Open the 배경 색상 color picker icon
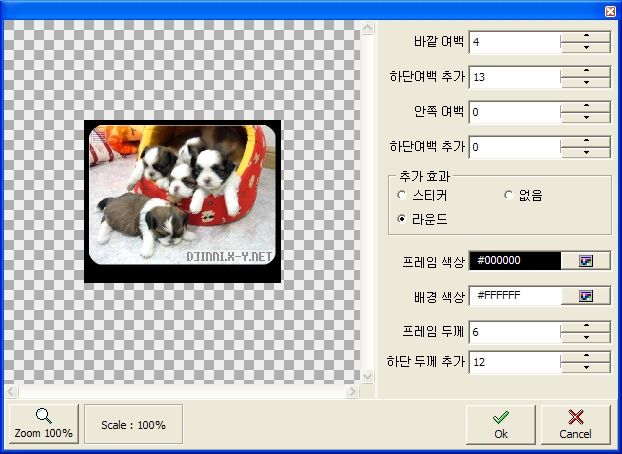Screen dimensions: 622x454 (x=586, y=296)
